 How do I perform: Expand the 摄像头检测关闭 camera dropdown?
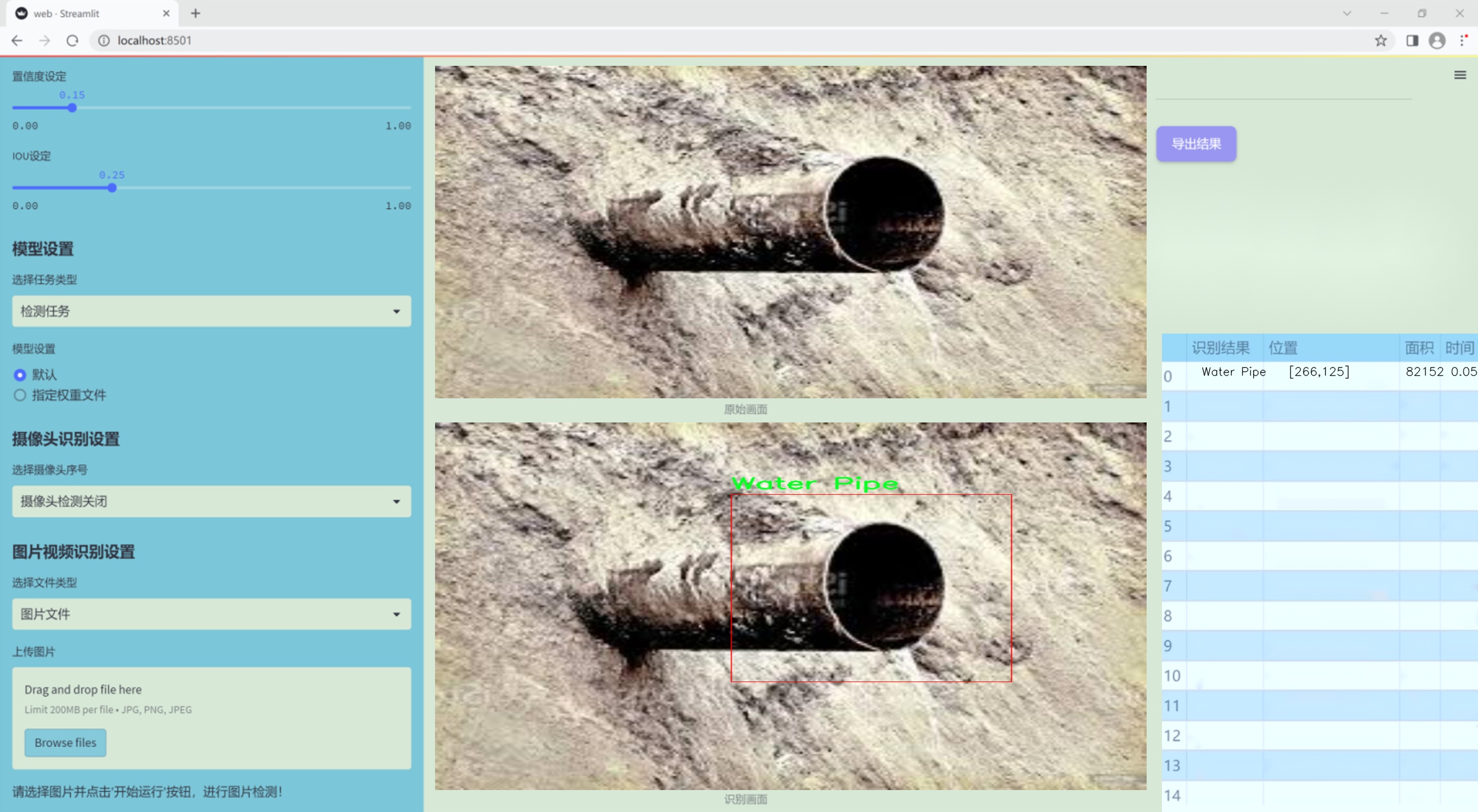(x=211, y=501)
